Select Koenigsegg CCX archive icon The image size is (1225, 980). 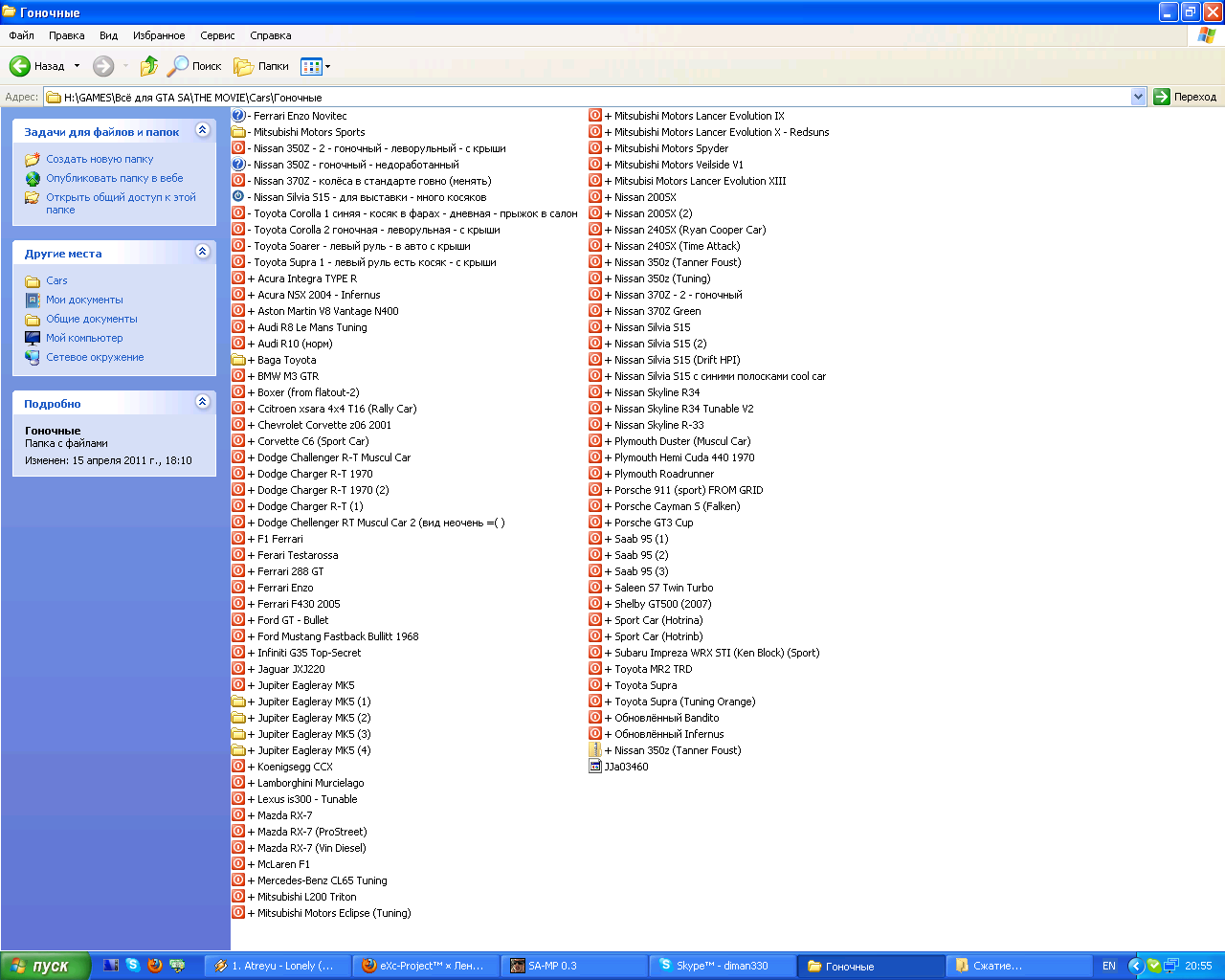238,767
